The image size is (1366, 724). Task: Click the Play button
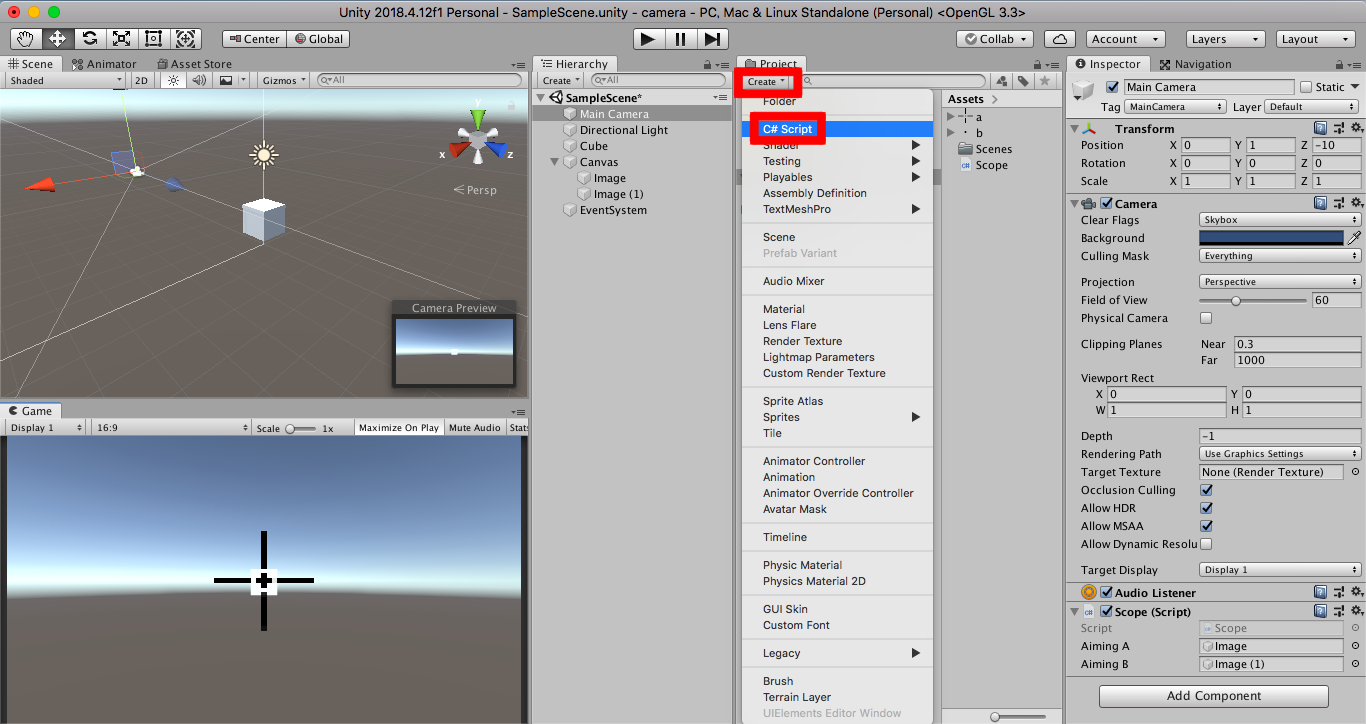coord(648,39)
